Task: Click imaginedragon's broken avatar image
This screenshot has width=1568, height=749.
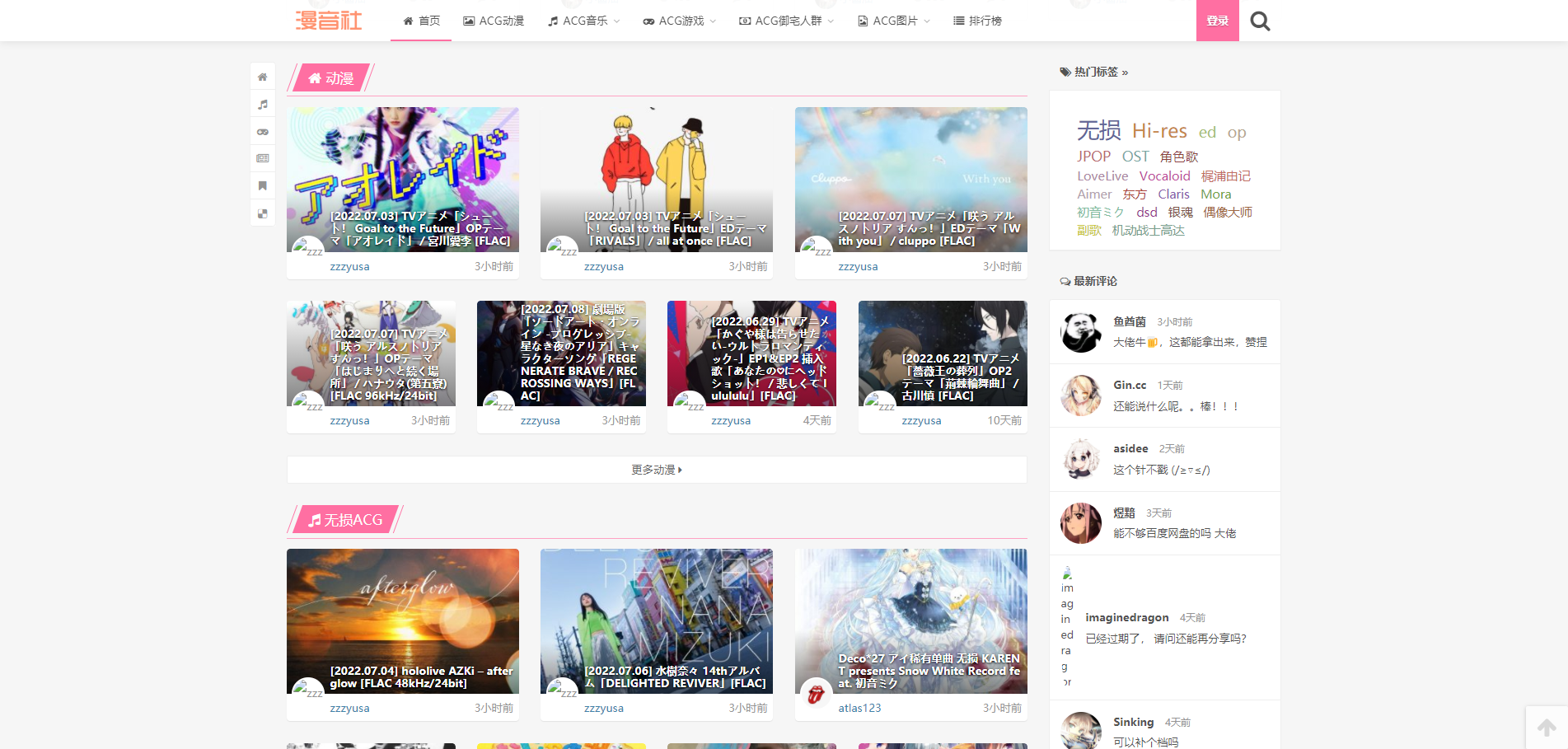Action: 1067,627
